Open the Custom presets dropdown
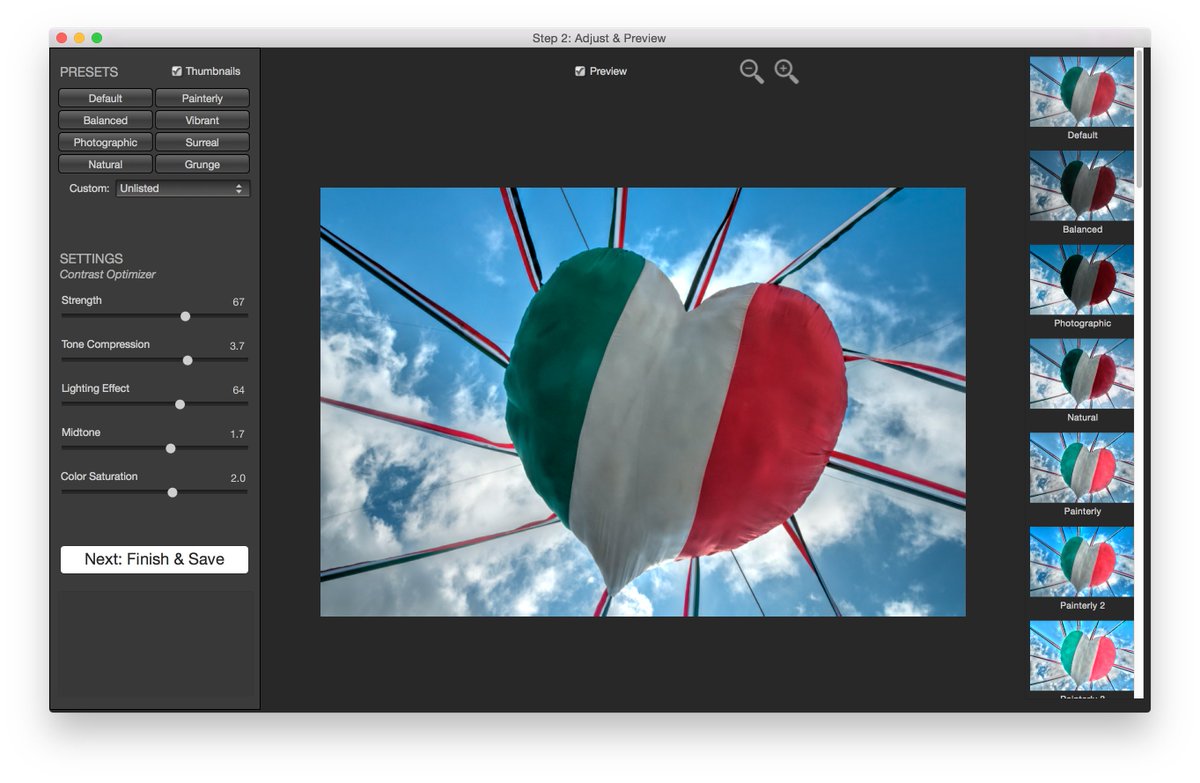 (x=182, y=188)
